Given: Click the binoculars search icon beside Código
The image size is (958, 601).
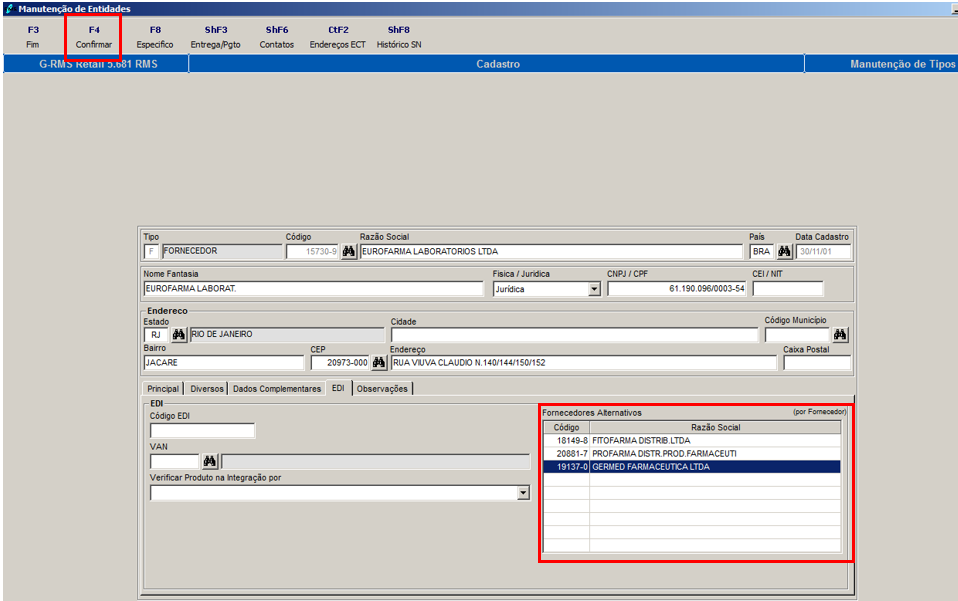Looking at the screenshot, I should (x=349, y=251).
